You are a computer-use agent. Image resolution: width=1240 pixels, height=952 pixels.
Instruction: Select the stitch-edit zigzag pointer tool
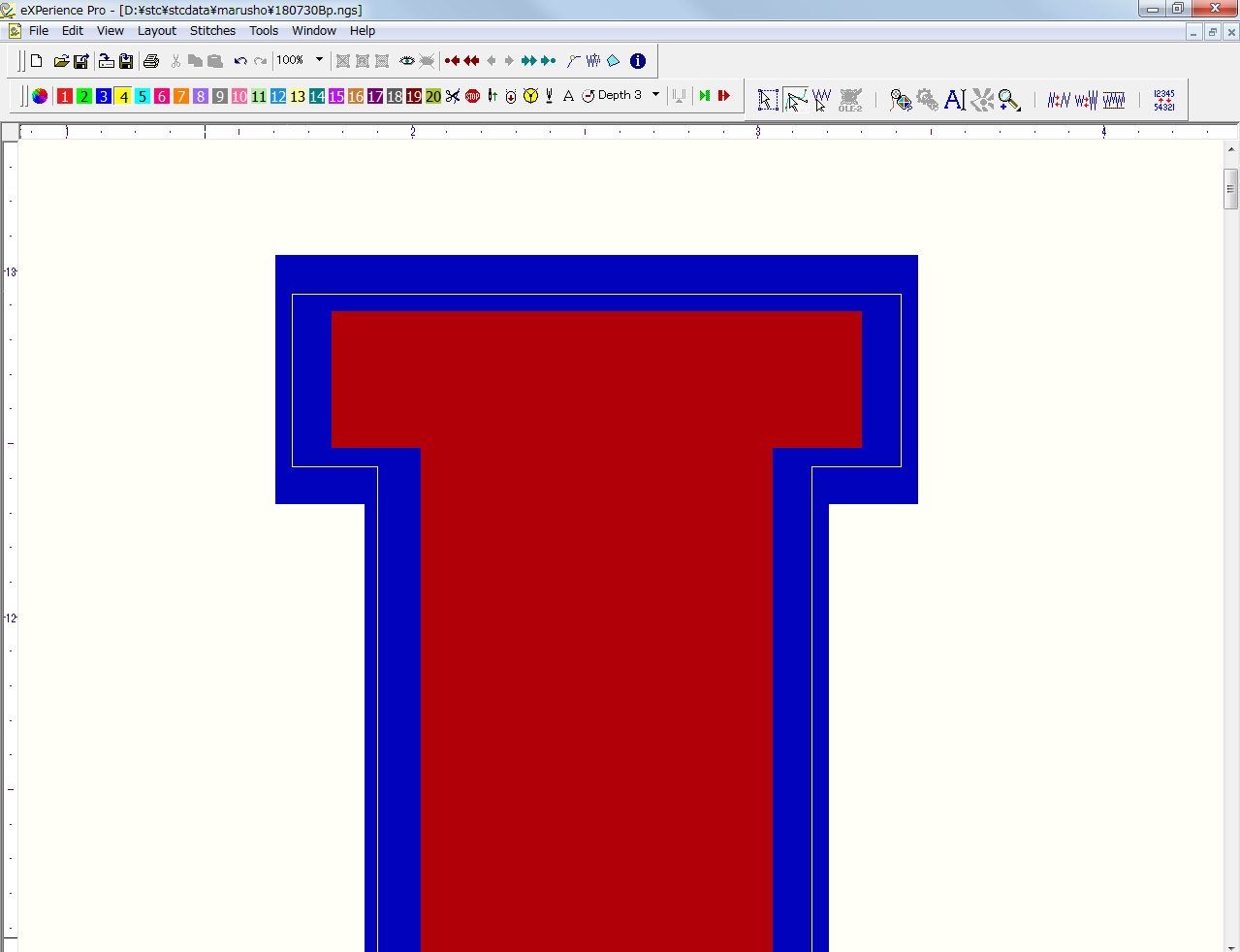click(x=822, y=100)
